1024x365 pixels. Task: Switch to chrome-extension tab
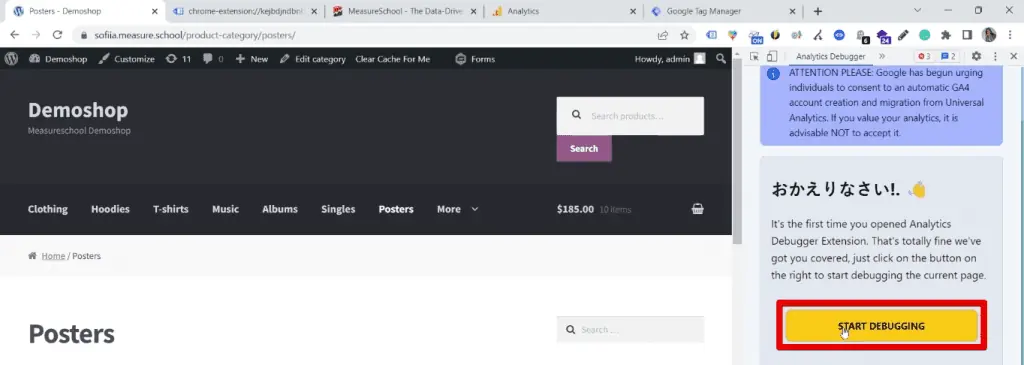pyautogui.click(x=246, y=11)
